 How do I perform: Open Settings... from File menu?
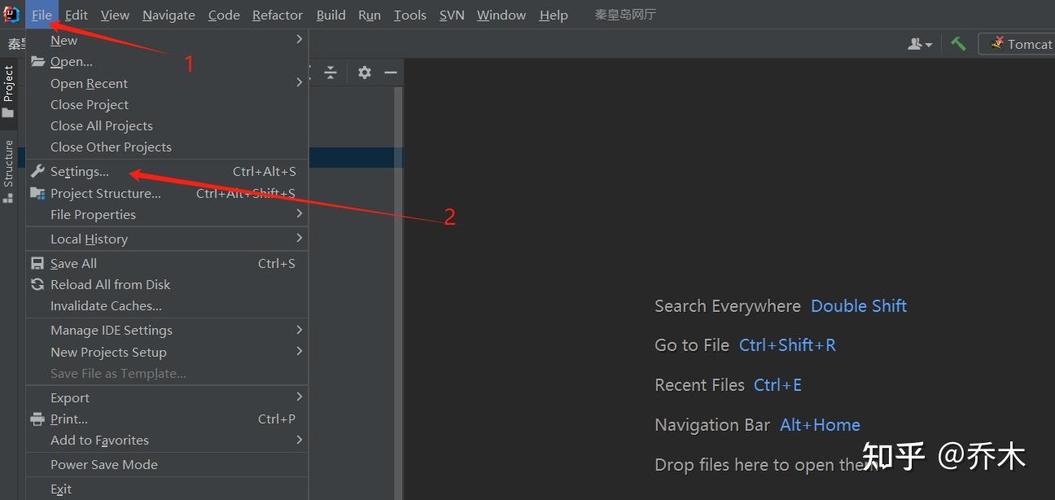click(x=167, y=172)
